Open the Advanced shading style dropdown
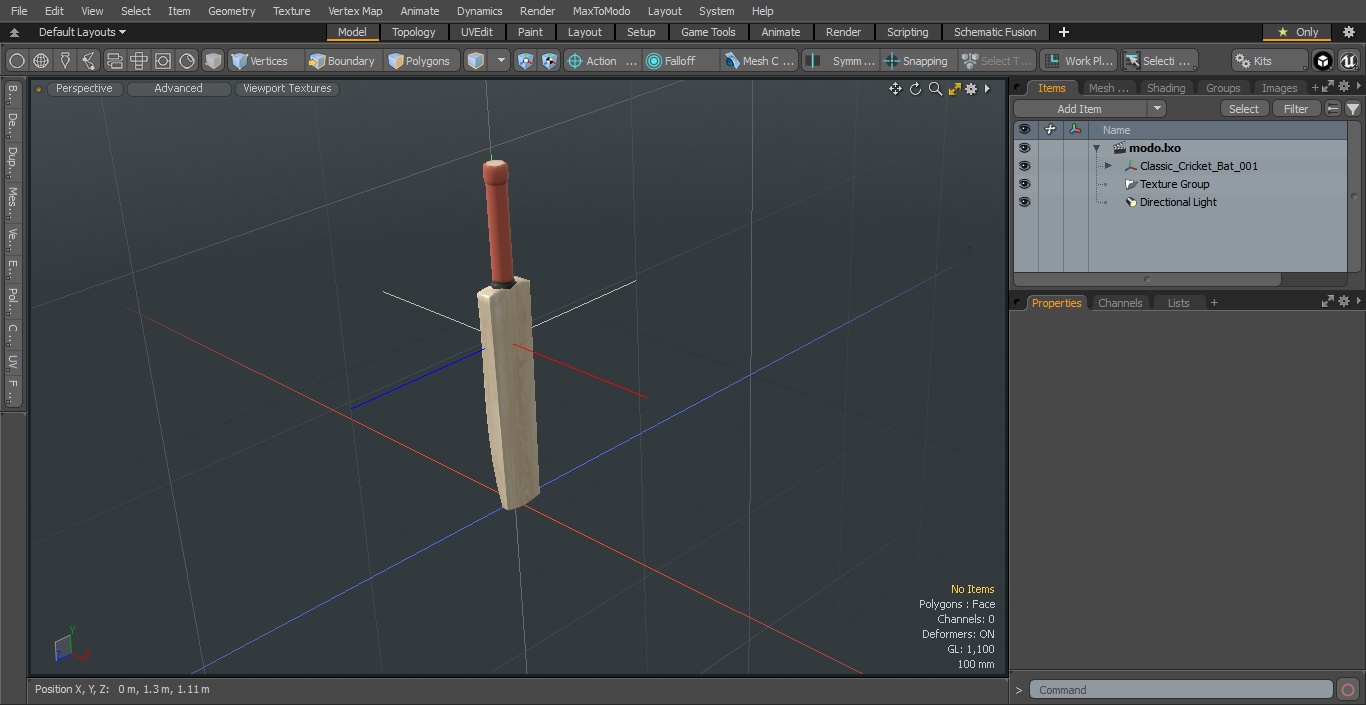1366x705 pixels. coord(178,88)
